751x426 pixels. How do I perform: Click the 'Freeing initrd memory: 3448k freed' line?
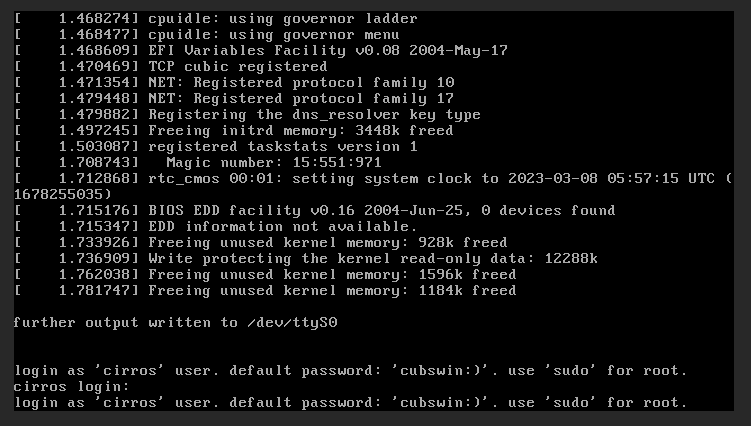point(300,130)
